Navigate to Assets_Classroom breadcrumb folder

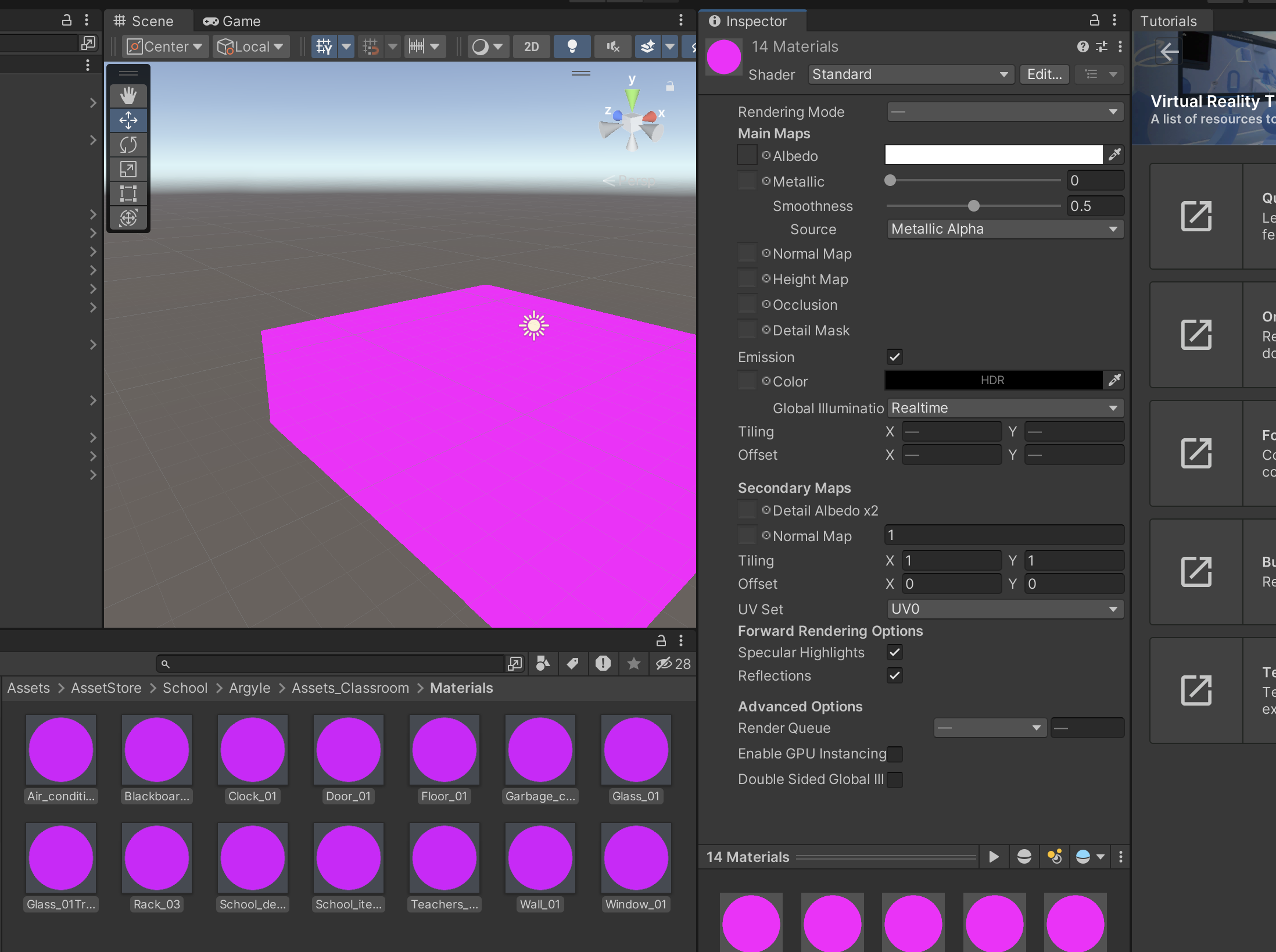pyautogui.click(x=350, y=688)
